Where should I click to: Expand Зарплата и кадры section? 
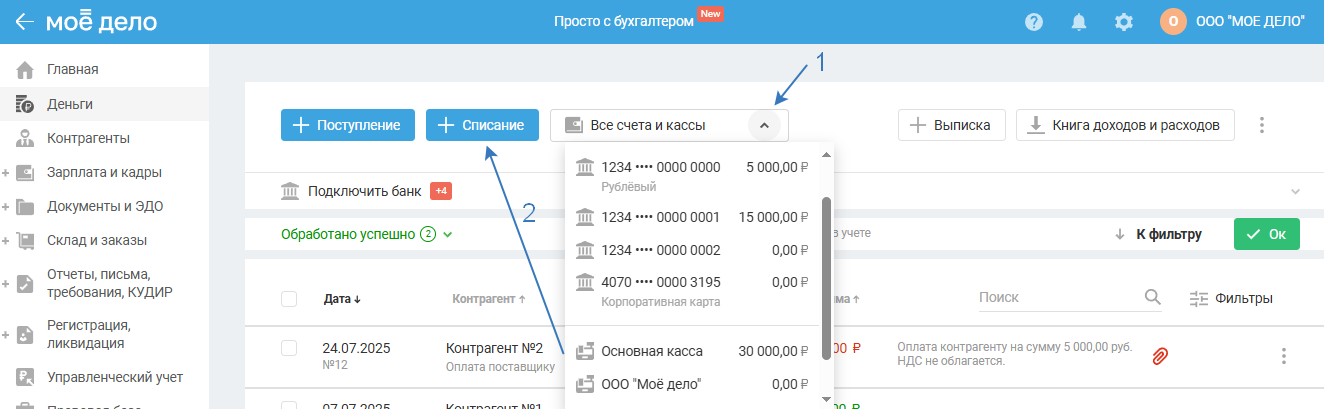tap(5, 173)
